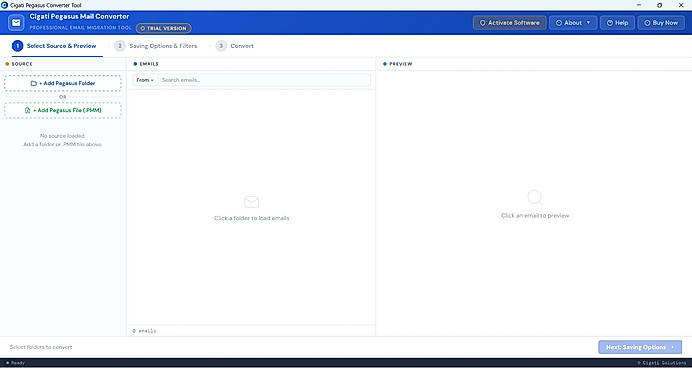692x368 pixels.
Task: Maximize or restore the converter window
Action: pos(659,5)
